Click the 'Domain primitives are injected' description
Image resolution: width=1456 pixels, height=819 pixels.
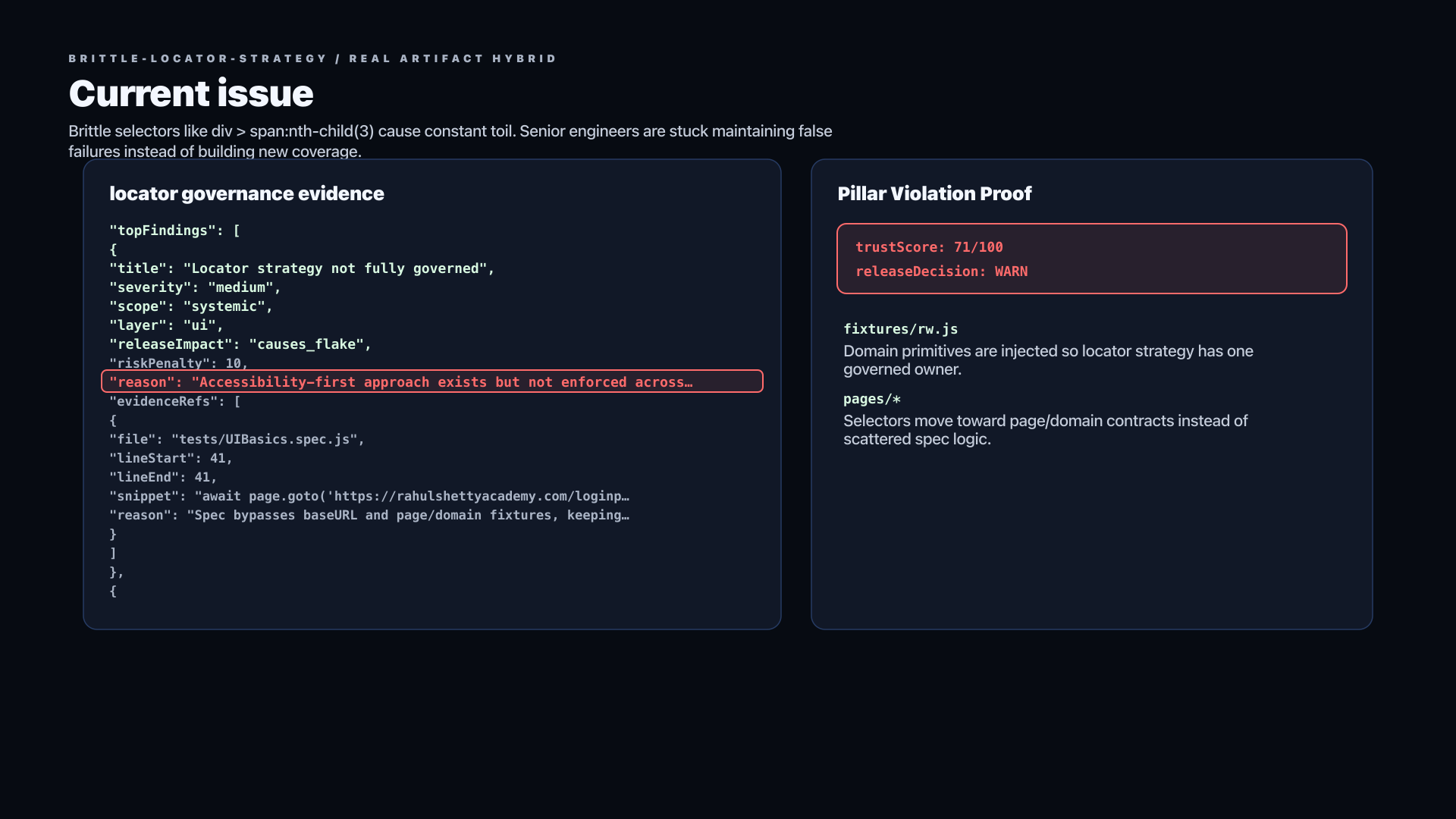1048,360
